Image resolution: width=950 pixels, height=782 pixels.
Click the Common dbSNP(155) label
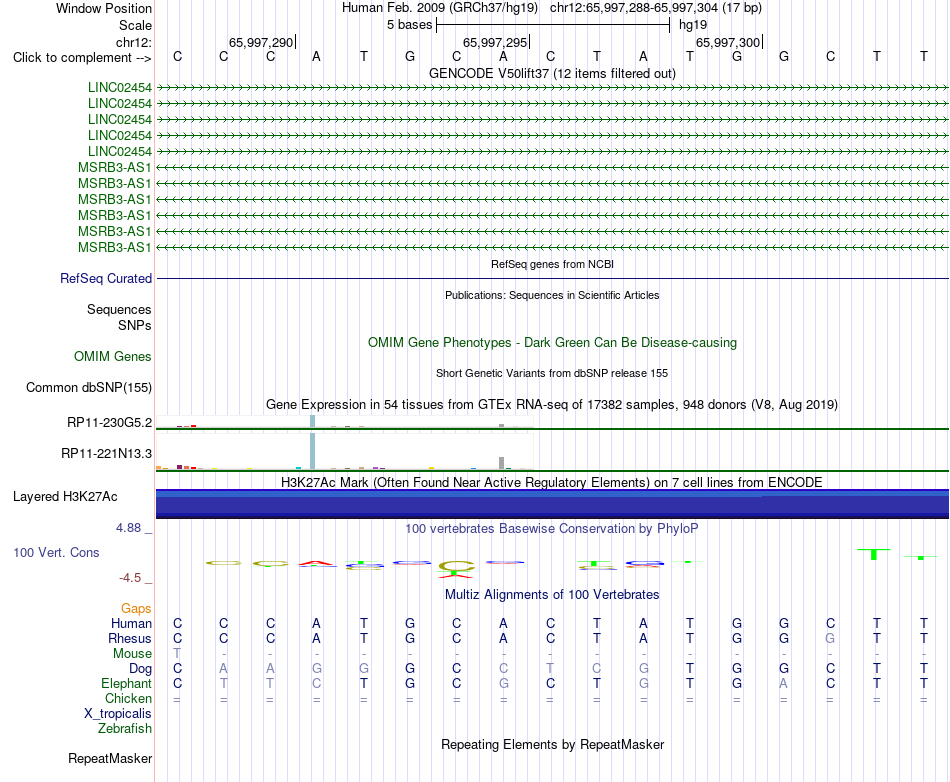click(x=89, y=388)
